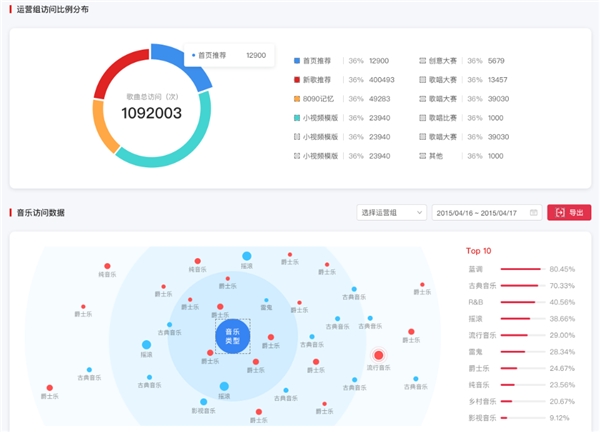Click the Top 10 heading
600x432 pixels.
tap(478, 251)
